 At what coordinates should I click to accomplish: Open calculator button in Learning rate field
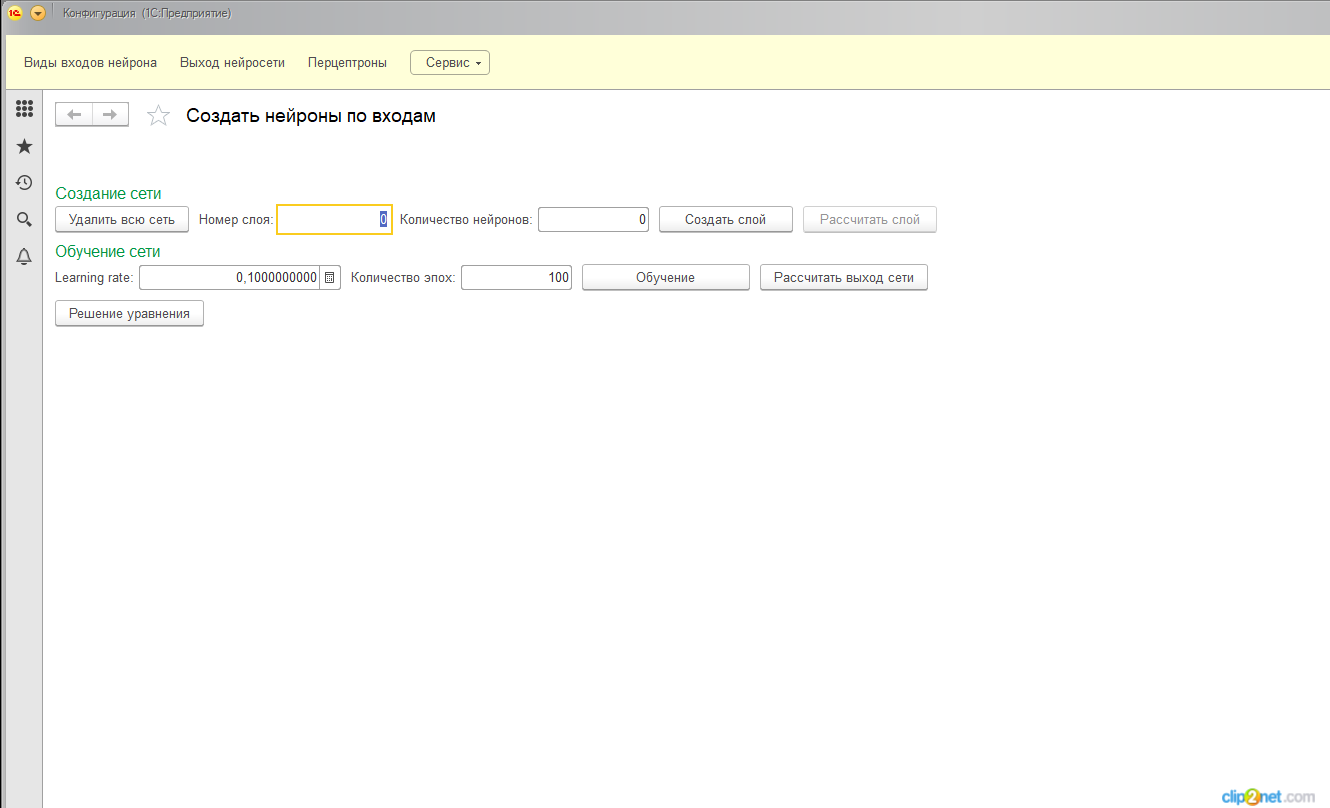[330, 277]
